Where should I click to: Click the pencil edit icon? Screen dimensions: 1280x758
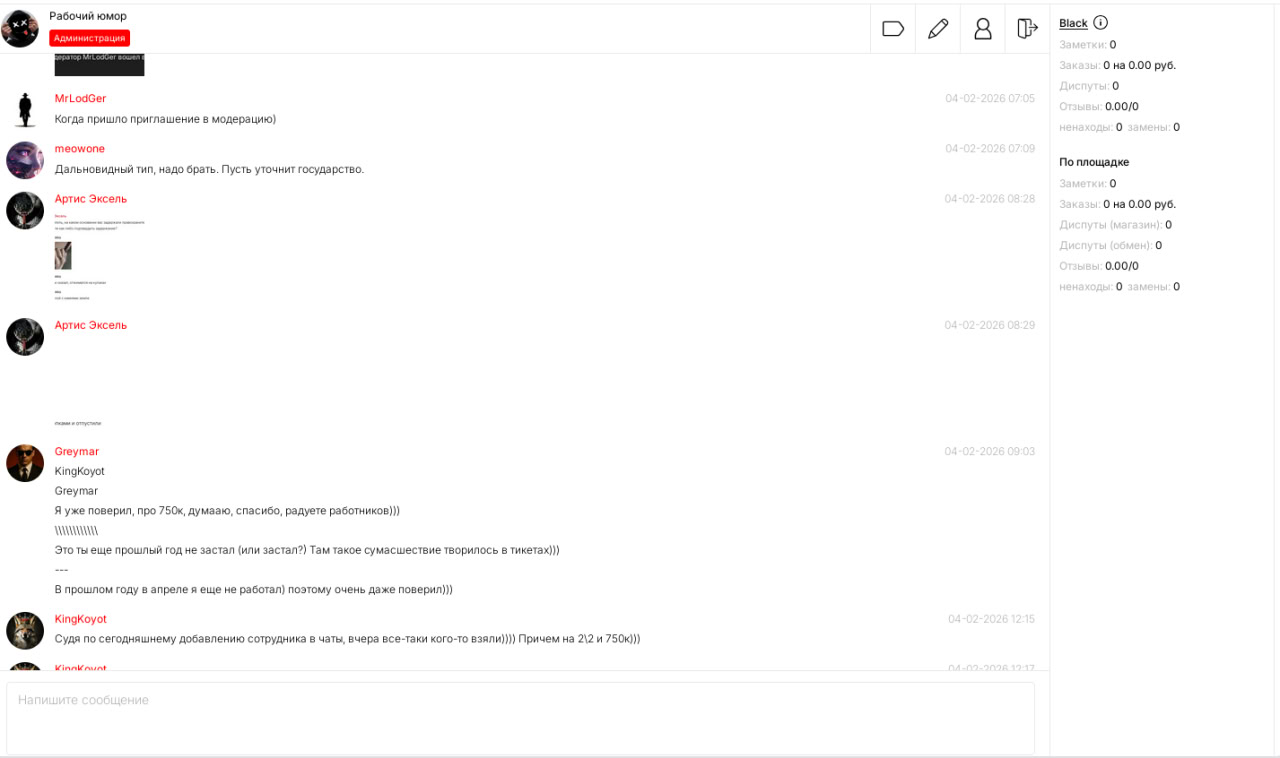tap(938, 29)
